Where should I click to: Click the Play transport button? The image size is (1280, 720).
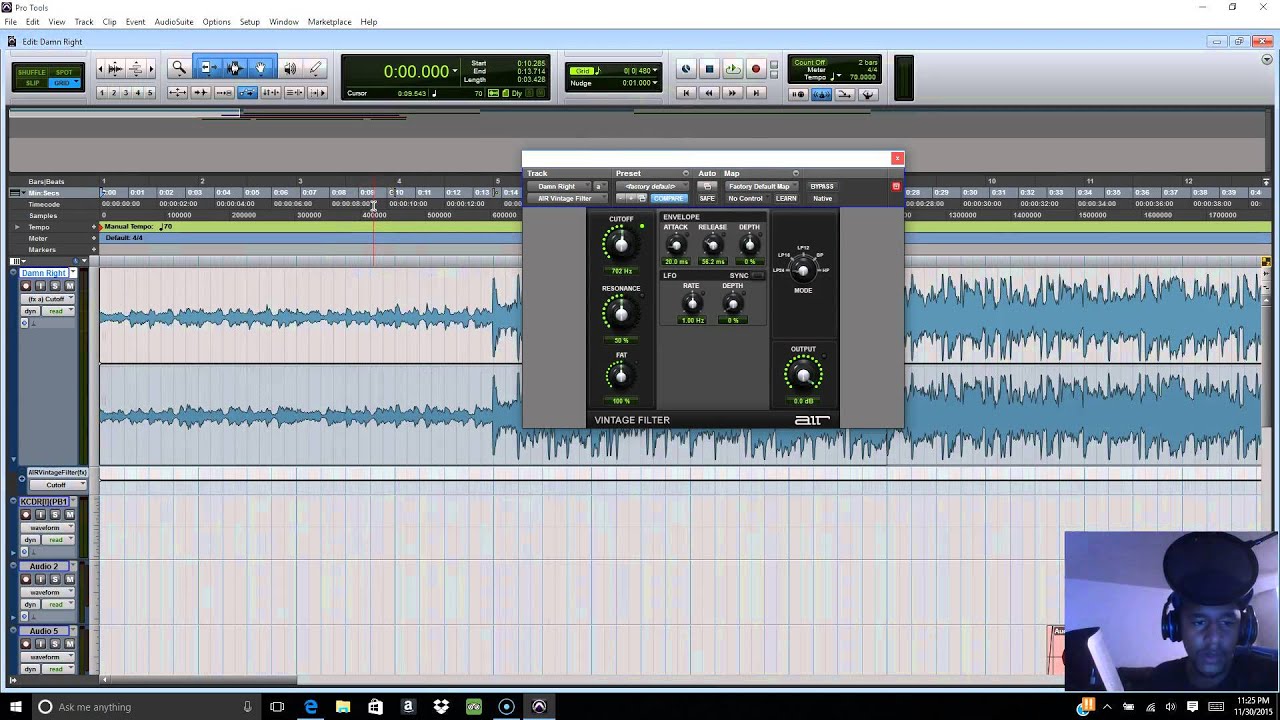732,69
